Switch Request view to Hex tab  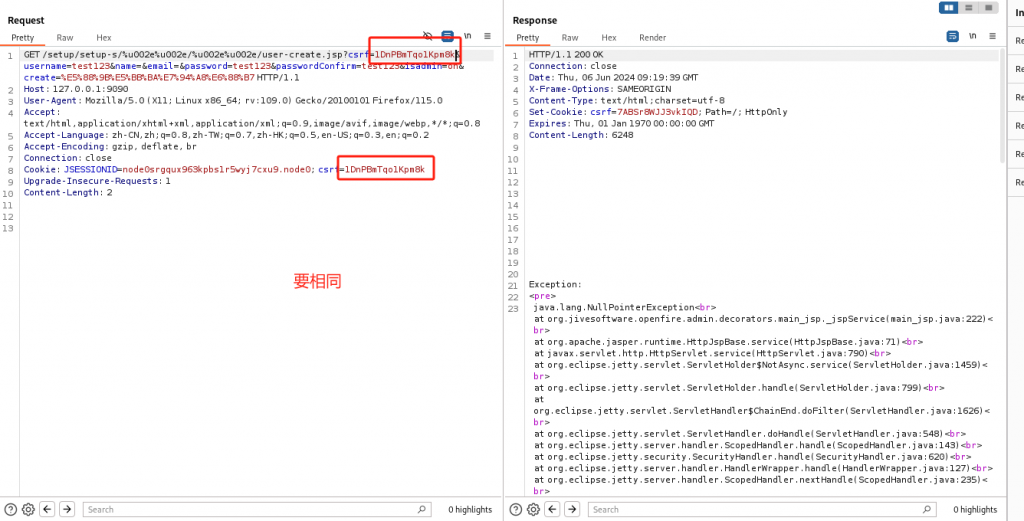point(104,38)
